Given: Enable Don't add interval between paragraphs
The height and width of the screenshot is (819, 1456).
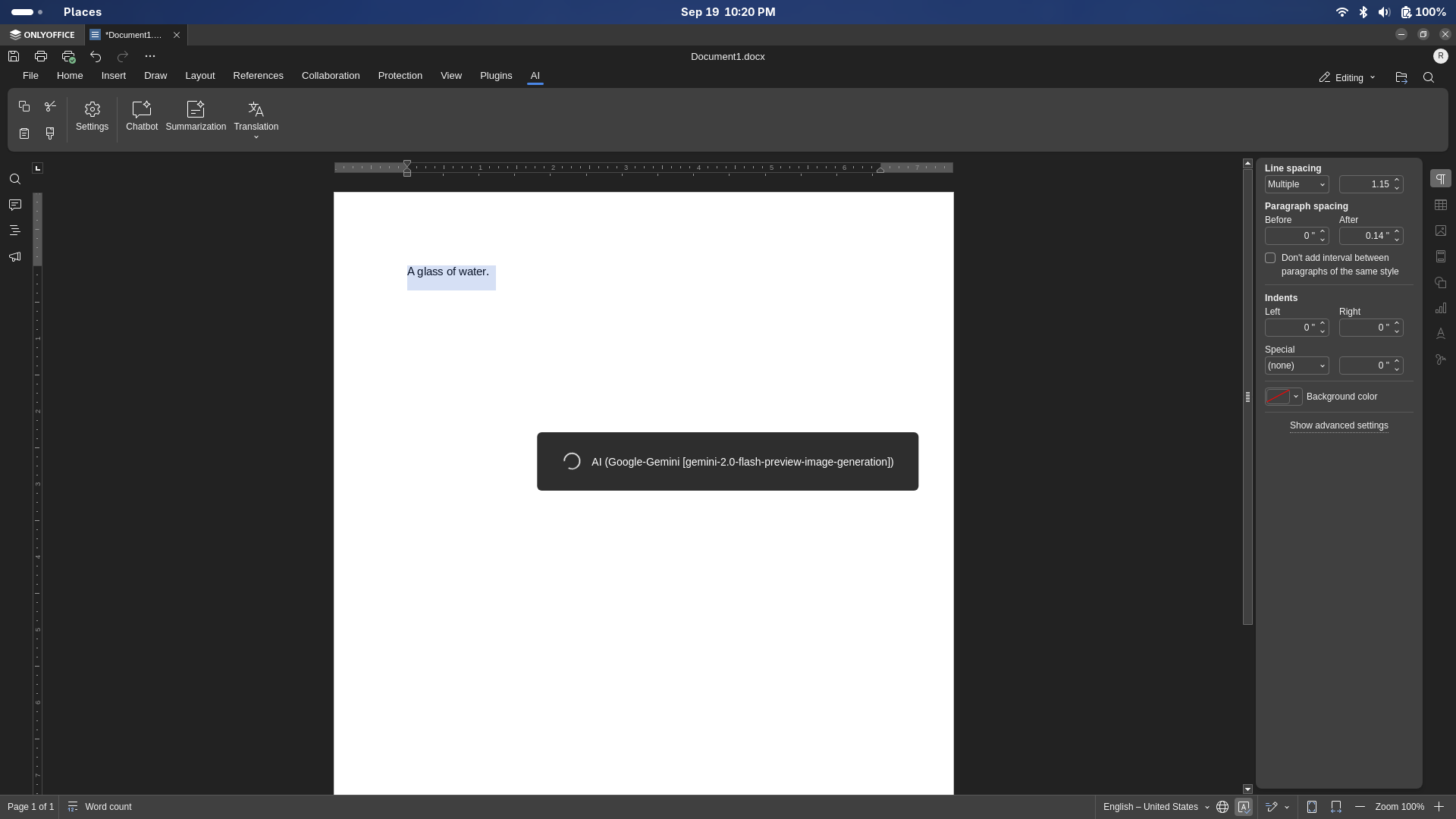Looking at the screenshot, I should pyautogui.click(x=1270, y=258).
